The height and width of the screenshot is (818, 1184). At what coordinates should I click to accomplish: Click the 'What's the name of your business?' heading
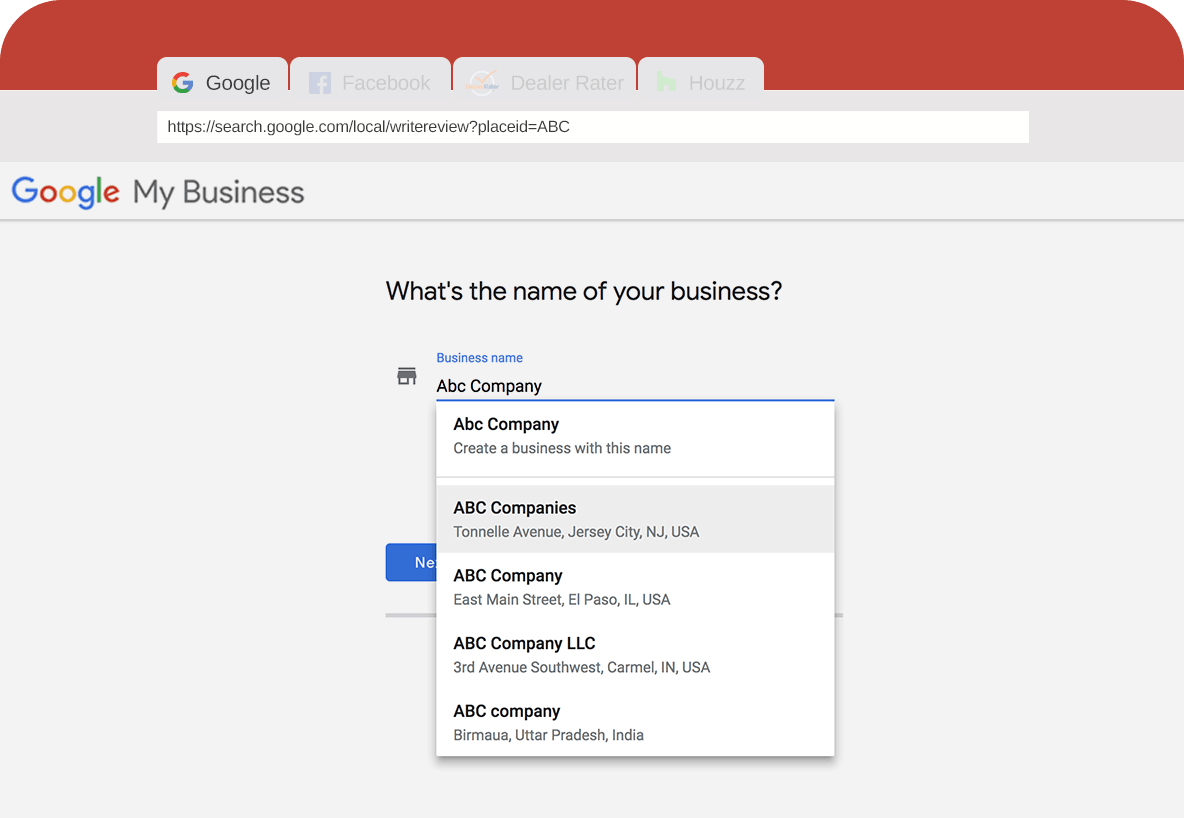pos(584,292)
